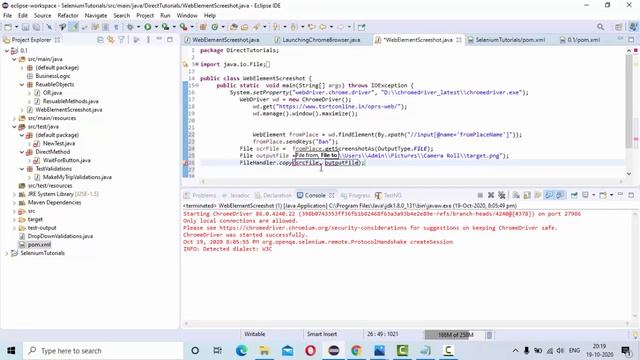Viewport: 640px width, 360px height.
Task: Click the External Tools run icon
Action: click(x=183, y=27)
